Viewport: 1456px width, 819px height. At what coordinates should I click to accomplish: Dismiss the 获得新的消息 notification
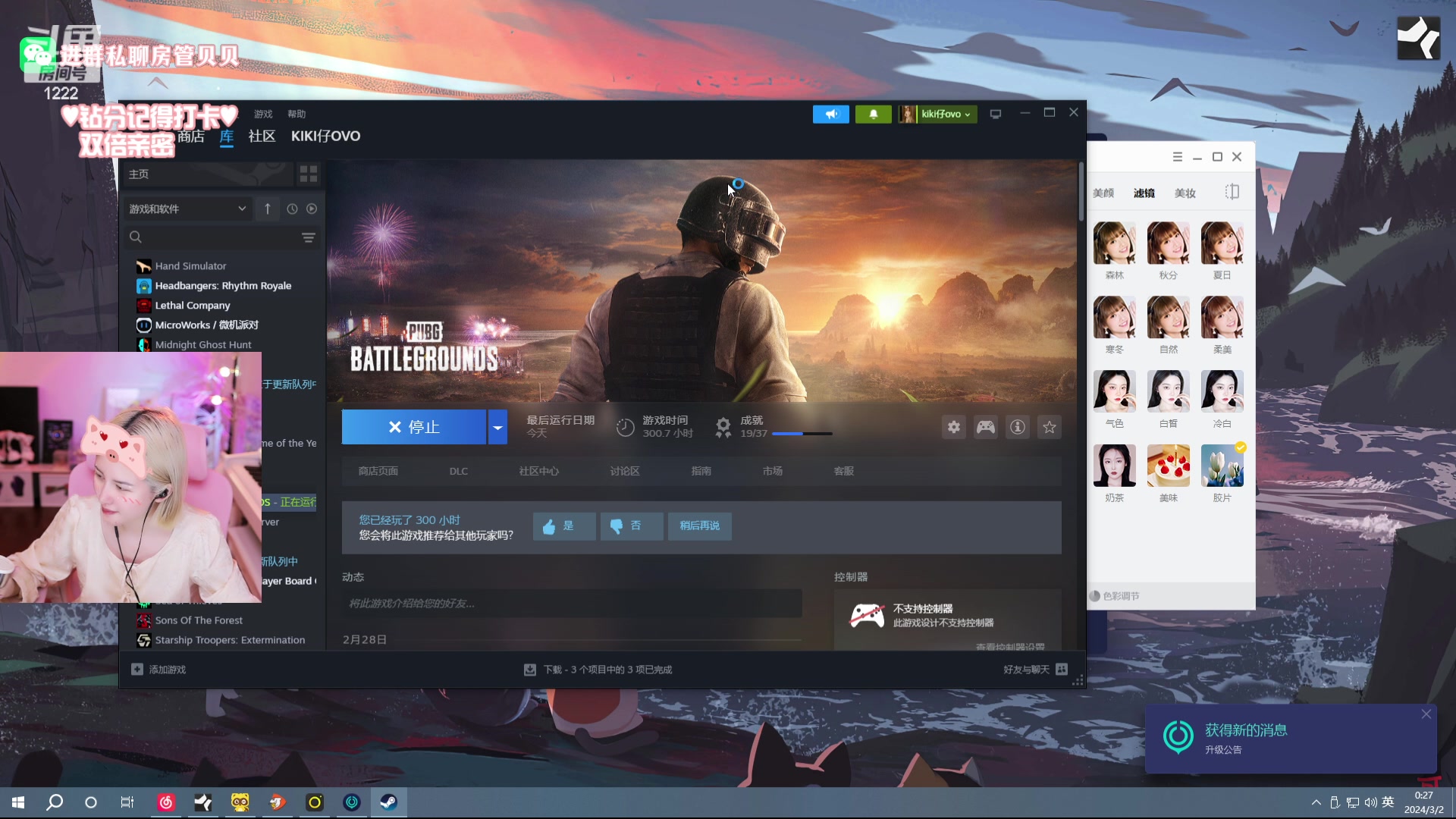1426,714
